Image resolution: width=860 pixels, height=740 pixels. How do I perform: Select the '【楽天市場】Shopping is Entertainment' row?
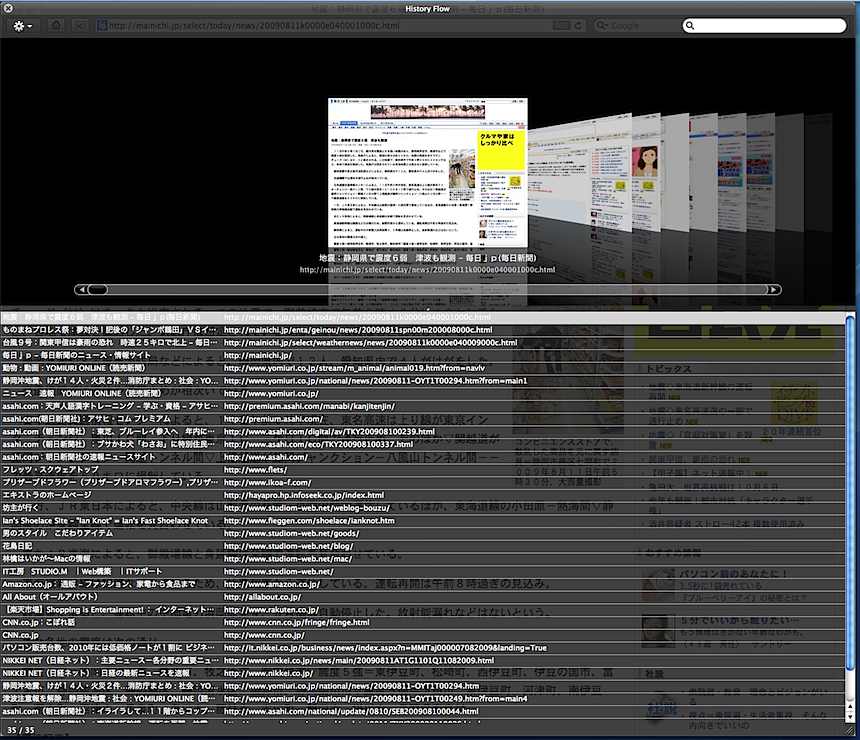pyautogui.click(x=422, y=609)
